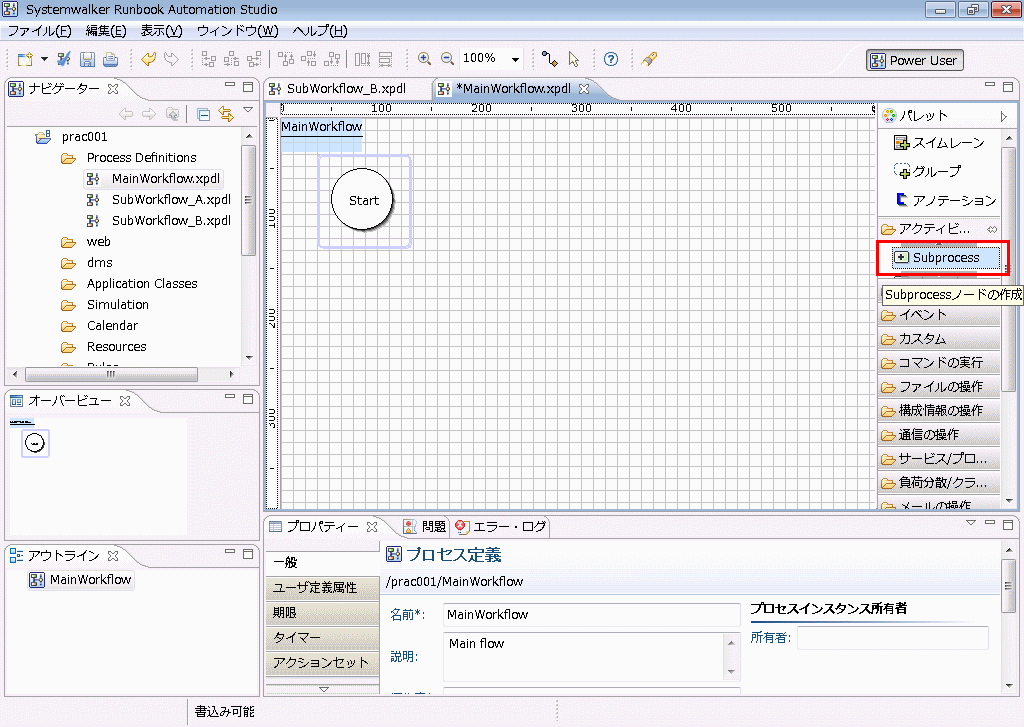The width and height of the screenshot is (1024, 727).
Task: Expand the Process Definitions folder
Action: pos(141,157)
